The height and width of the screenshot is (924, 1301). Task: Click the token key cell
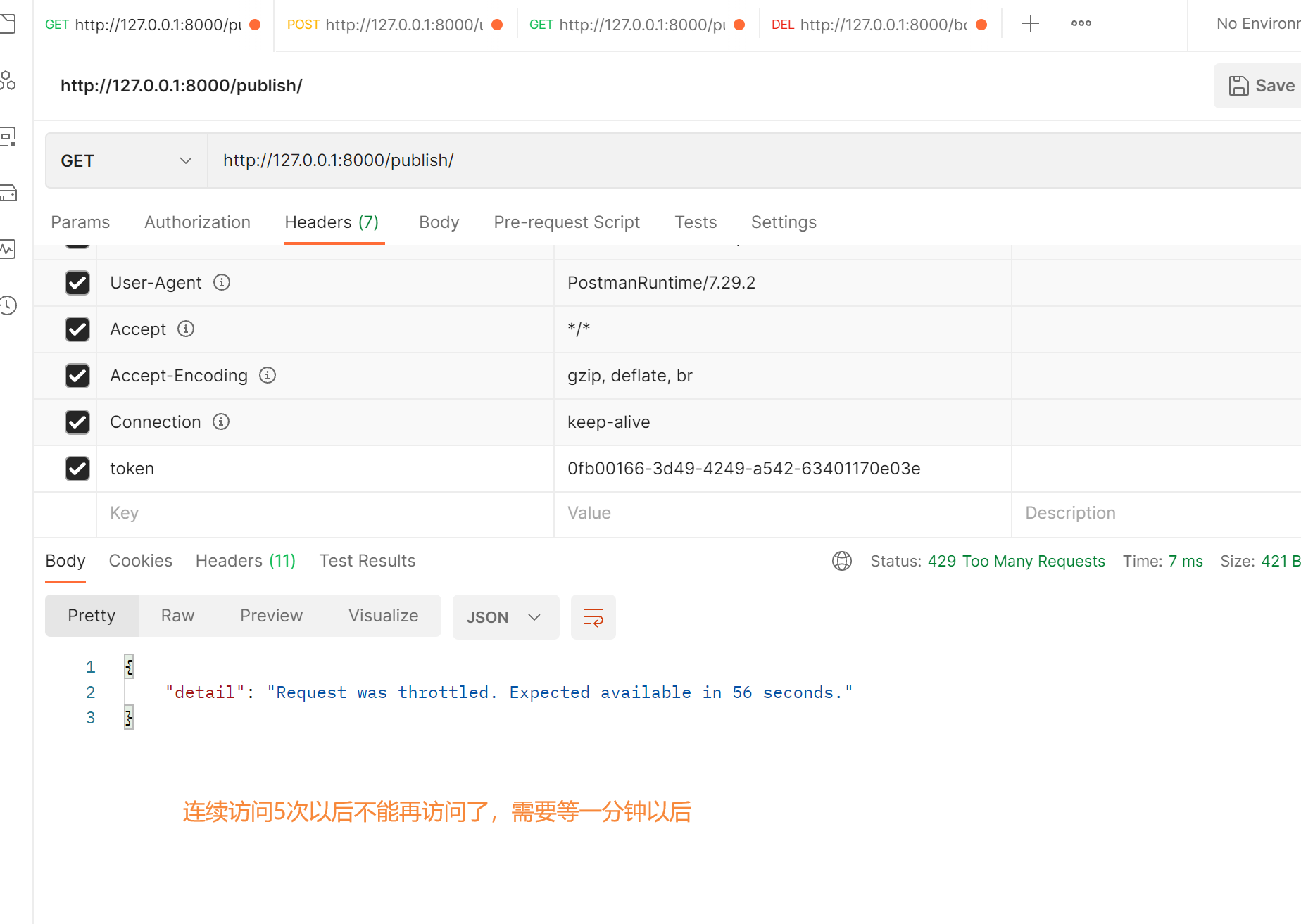pyautogui.click(x=325, y=469)
